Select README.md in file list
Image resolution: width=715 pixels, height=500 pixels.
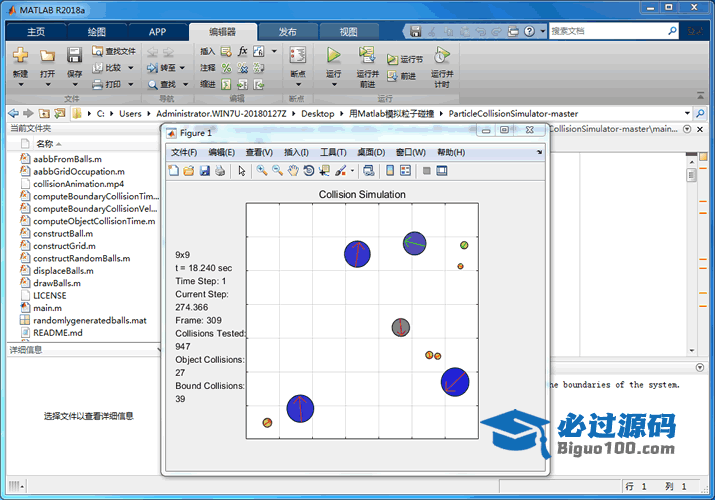point(58,333)
